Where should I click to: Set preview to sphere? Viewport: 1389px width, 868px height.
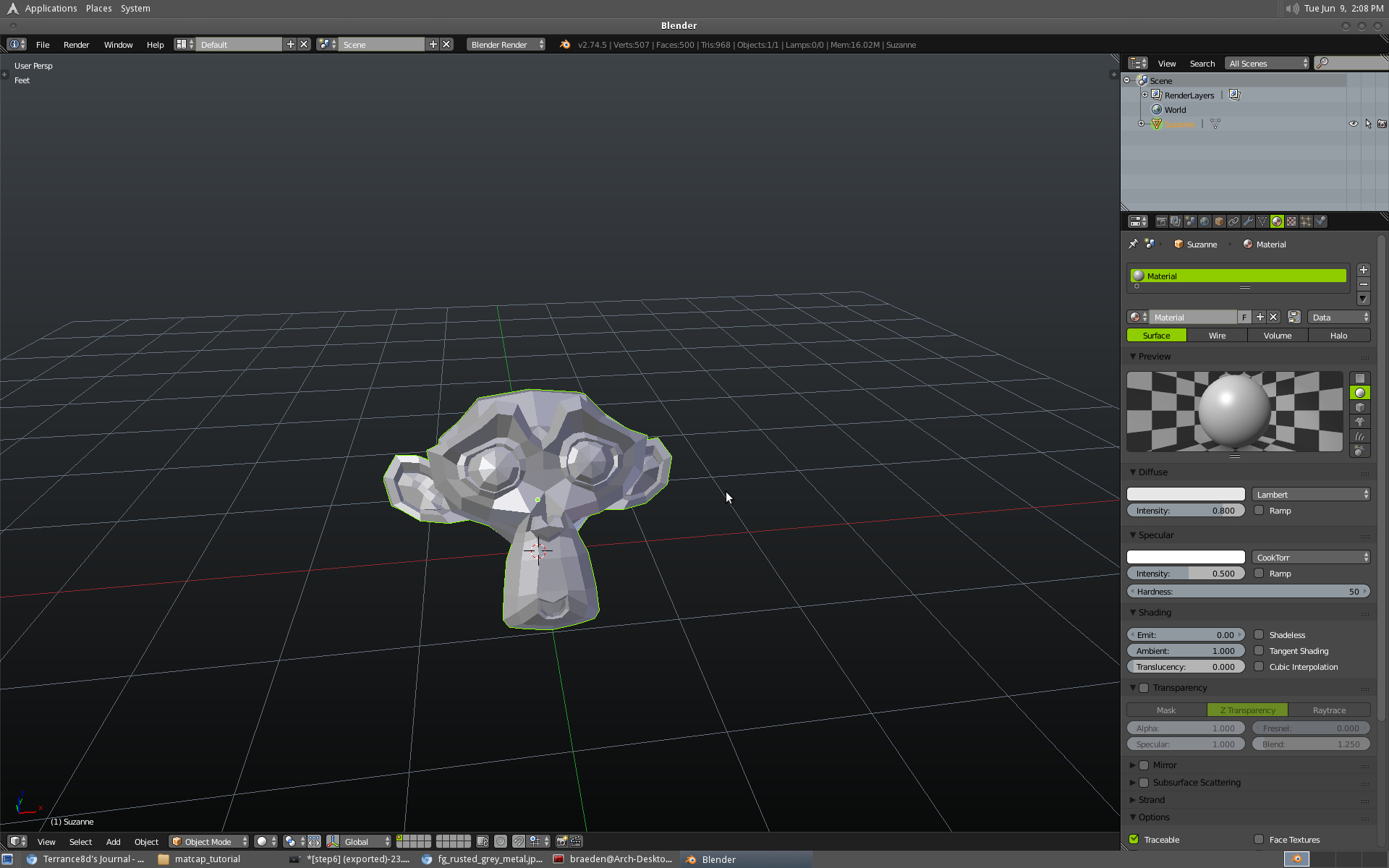click(1360, 393)
